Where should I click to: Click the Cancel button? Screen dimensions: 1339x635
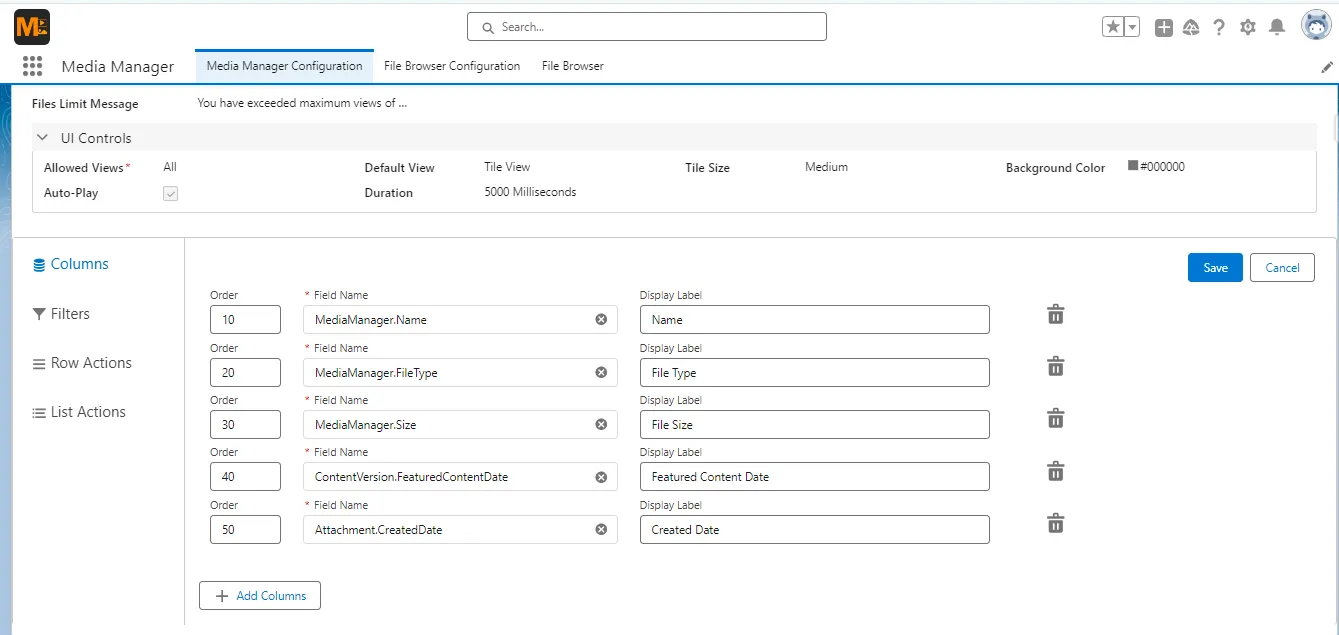[1282, 267]
